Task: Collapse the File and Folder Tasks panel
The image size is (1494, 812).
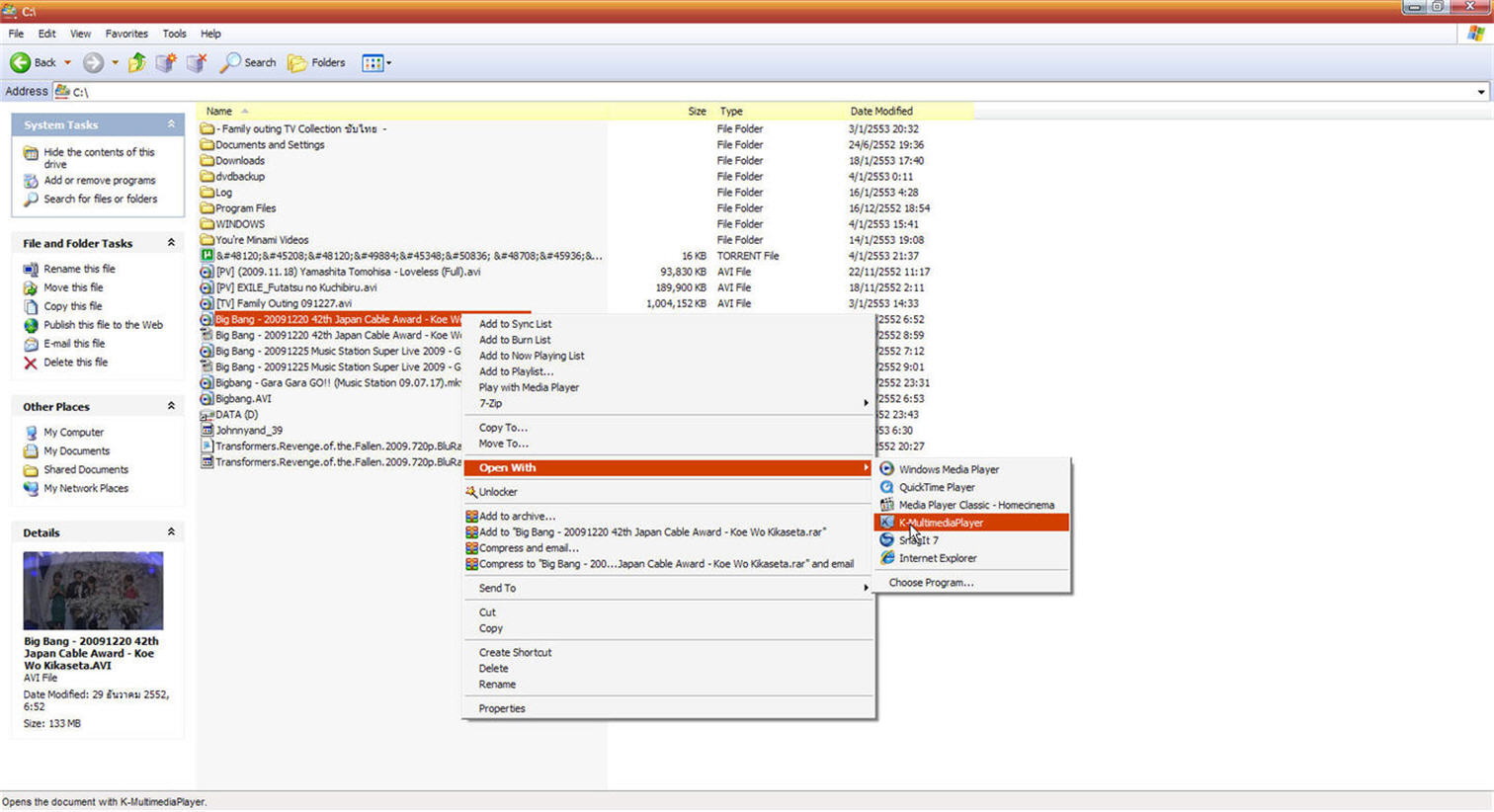Action: [171, 243]
